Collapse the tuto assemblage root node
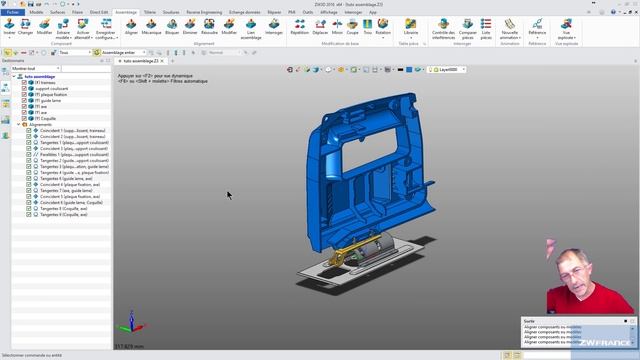 [x=14, y=77]
